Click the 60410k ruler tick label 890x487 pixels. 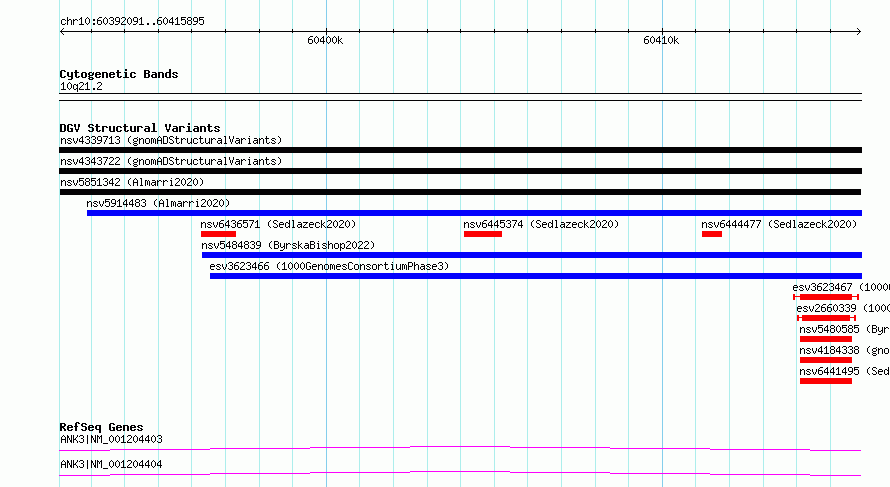click(x=661, y=40)
